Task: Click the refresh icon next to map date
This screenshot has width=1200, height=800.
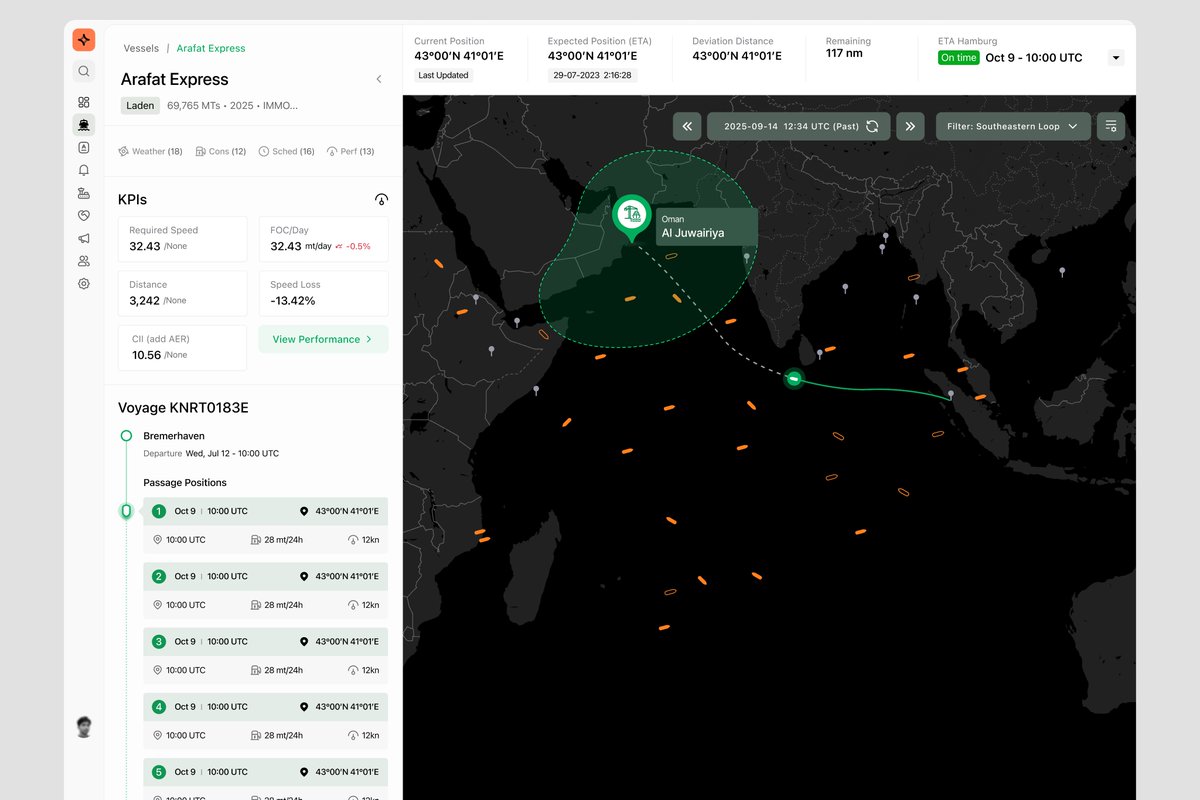Action: (872, 126)
